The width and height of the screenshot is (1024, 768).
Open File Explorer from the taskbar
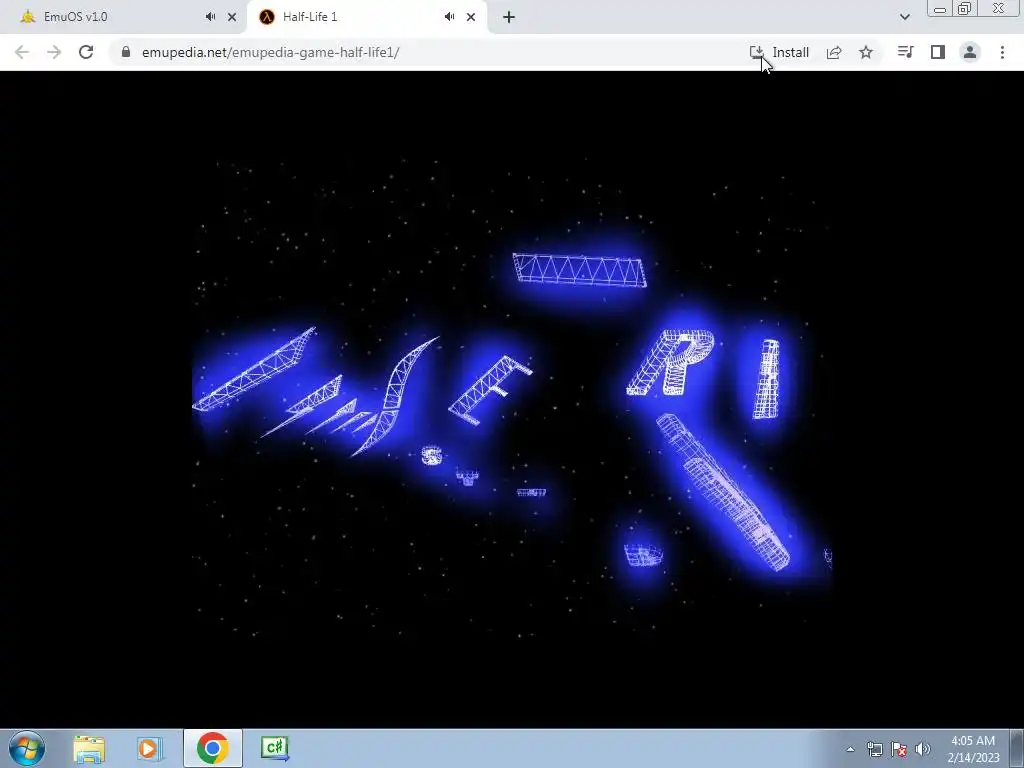pos(89,749)
